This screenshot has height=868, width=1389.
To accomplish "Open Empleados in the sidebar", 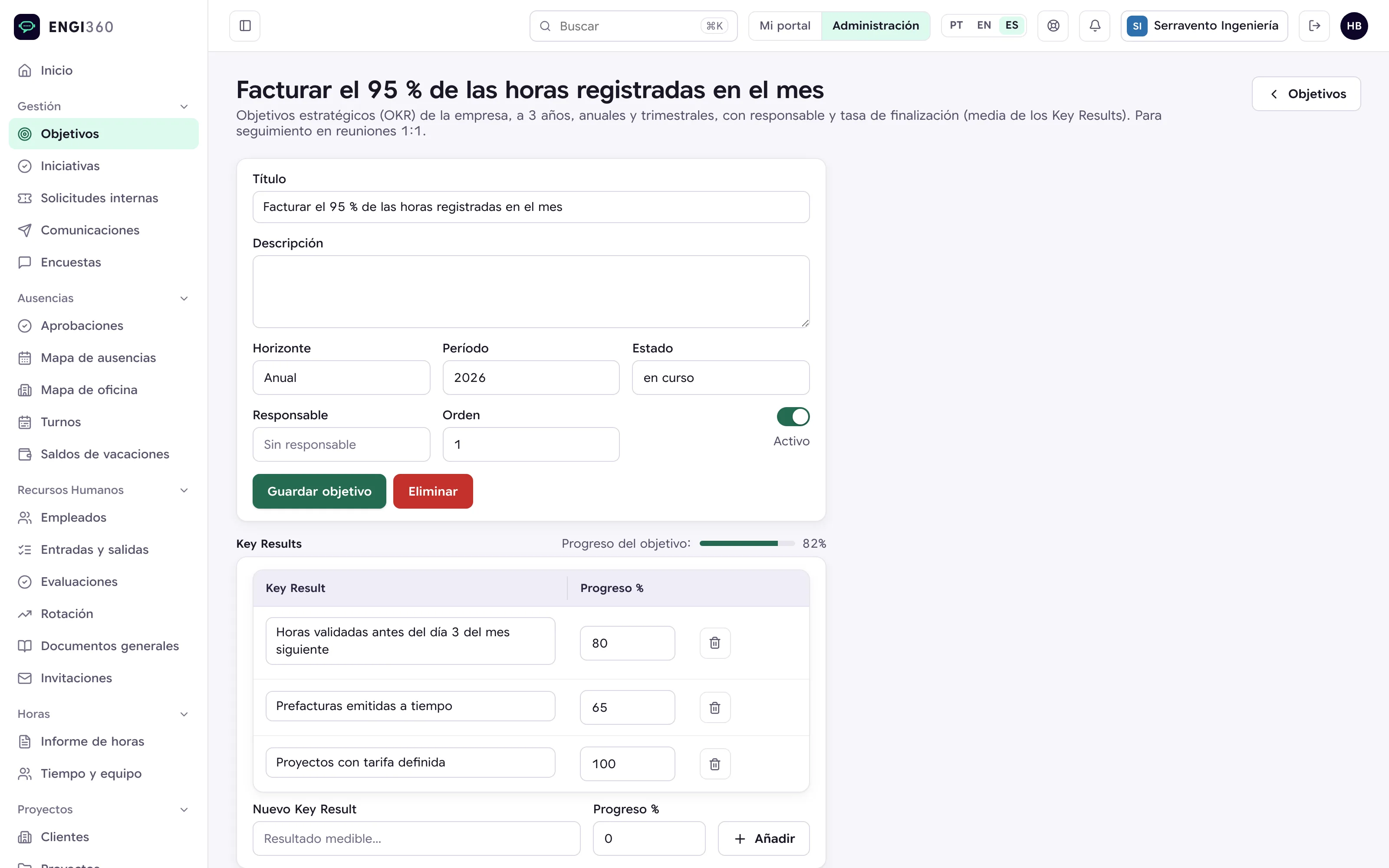I will click(x=104, y=517).
